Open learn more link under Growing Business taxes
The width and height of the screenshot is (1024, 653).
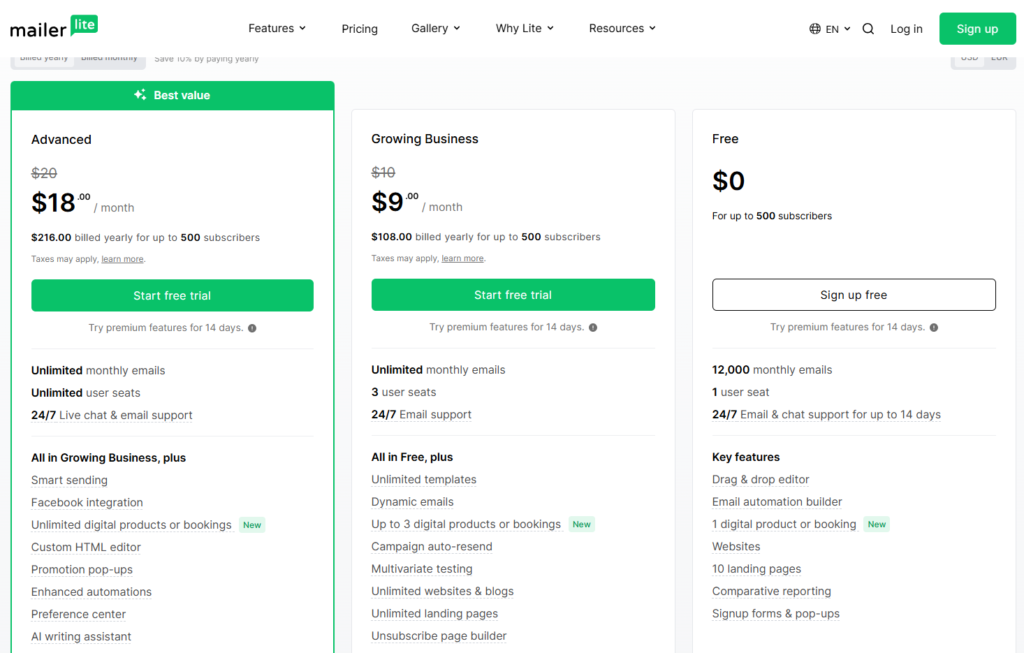[x=462, y=259]
